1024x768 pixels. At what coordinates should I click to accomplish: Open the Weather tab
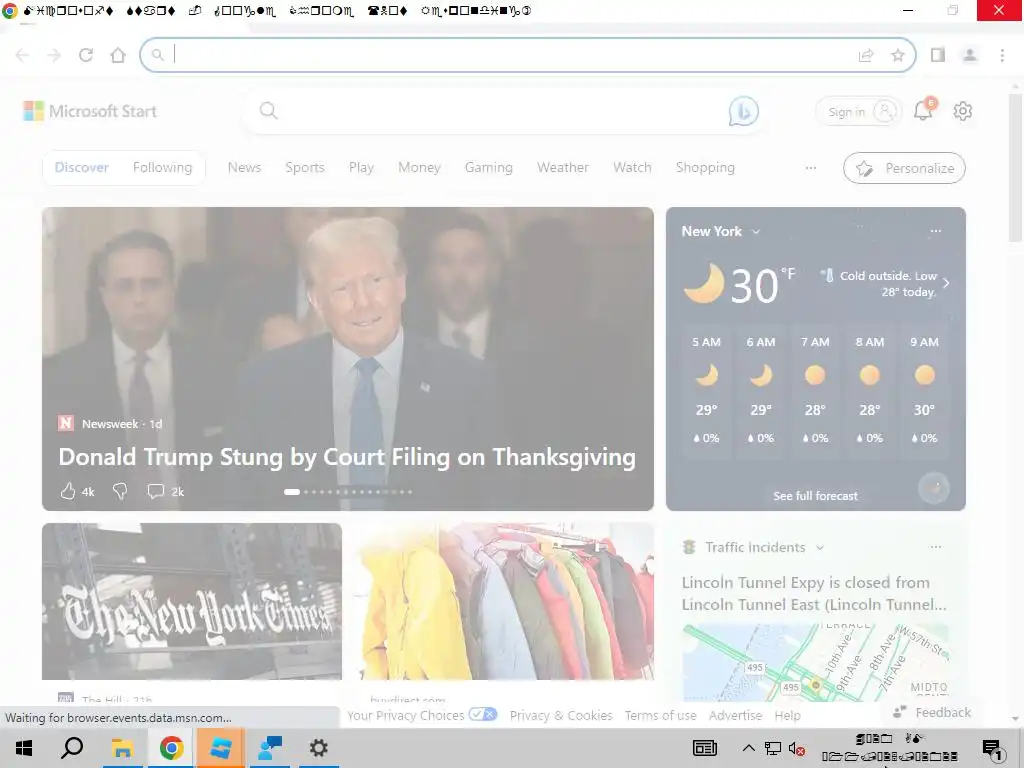[x=563, y=168]
